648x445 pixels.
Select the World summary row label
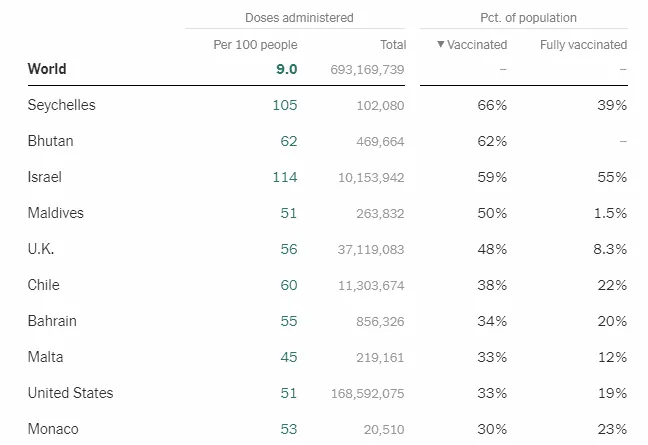(x=47, y=69)
